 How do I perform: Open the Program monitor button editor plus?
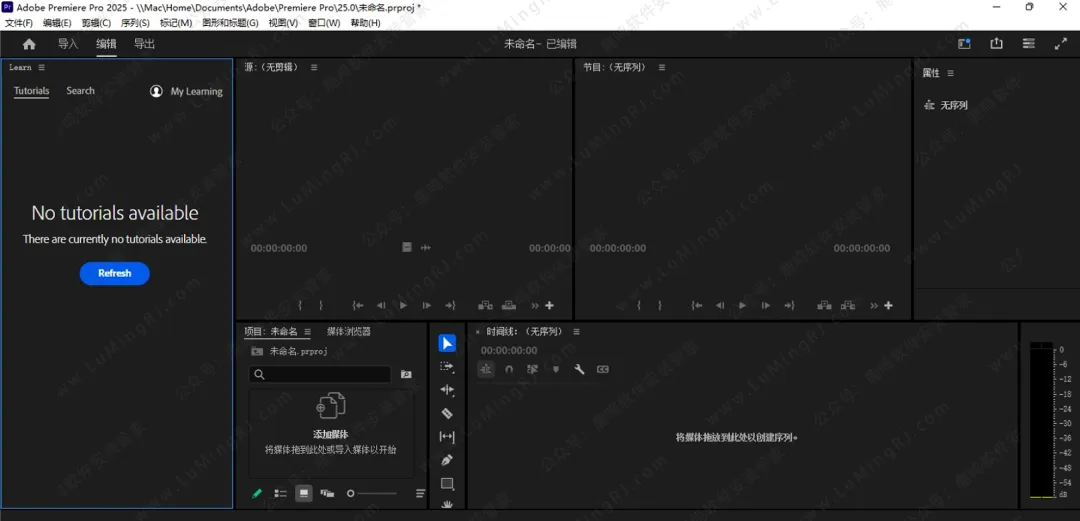point(889,305)
